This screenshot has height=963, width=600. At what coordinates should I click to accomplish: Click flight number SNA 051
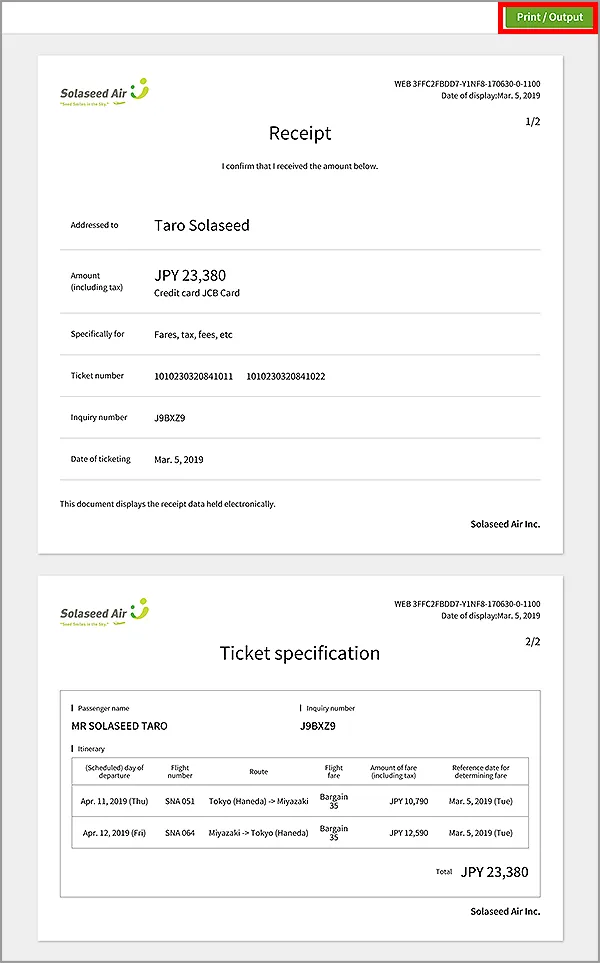click(x=180, y=802)
